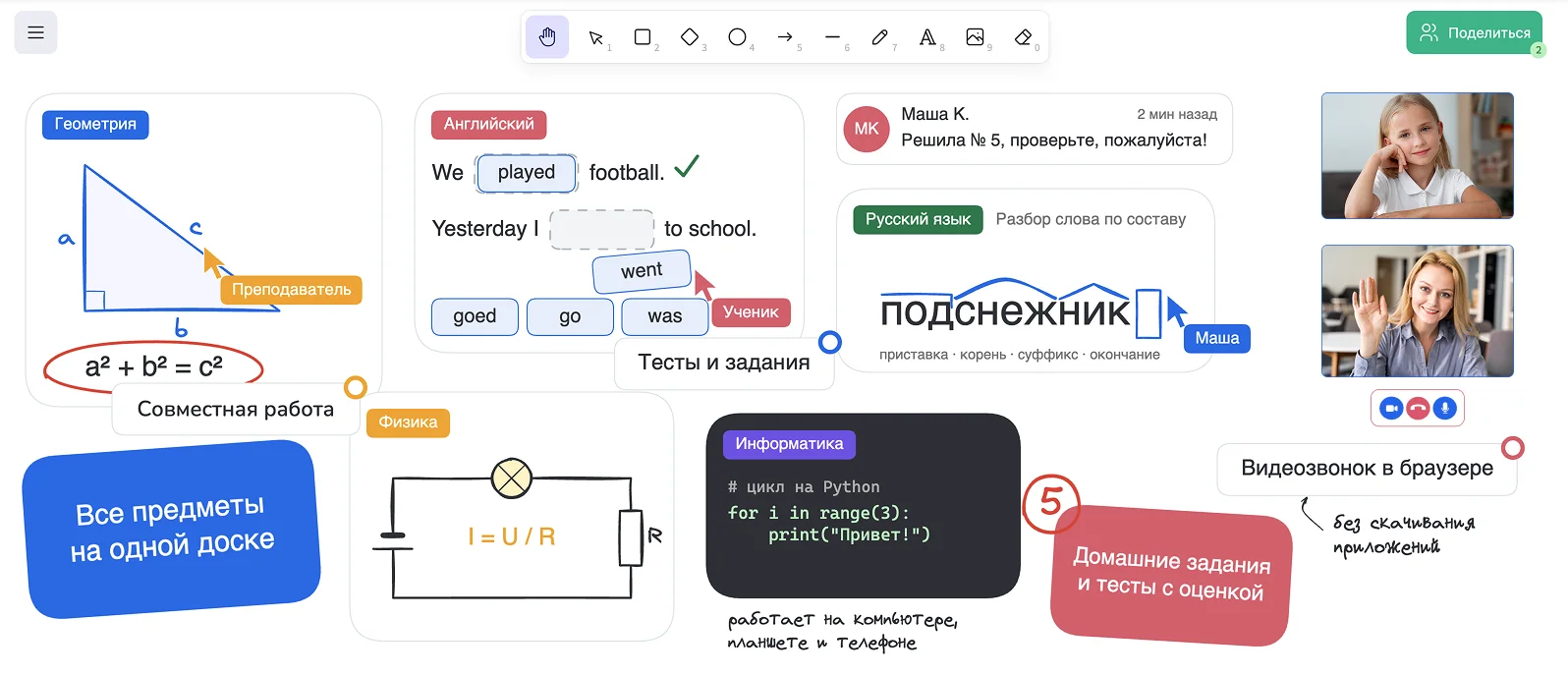Image resolution: width=1568 pixels, height=675 pixels.
Task: Click the Информатика subject tag
Action: [x=789, y=444]
